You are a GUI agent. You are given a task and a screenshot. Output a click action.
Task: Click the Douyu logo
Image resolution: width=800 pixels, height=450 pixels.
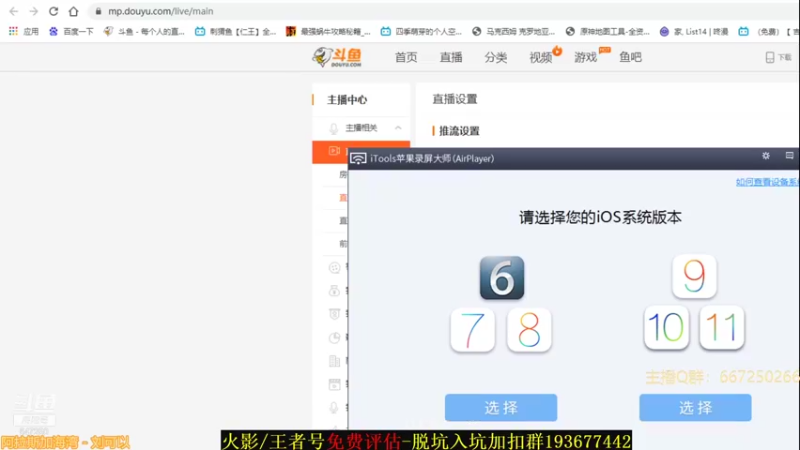point(337,57)
